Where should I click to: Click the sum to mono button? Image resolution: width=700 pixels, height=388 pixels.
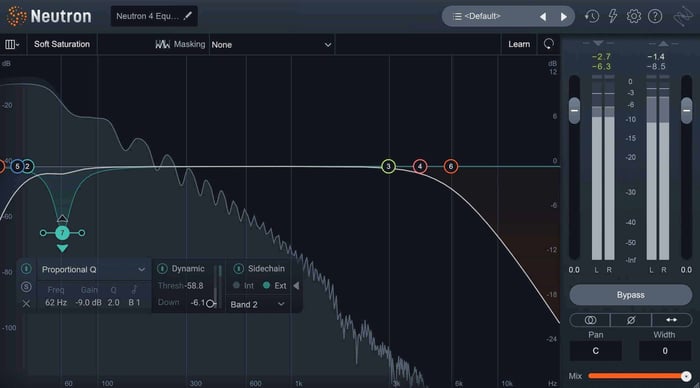tap(590, 320)
